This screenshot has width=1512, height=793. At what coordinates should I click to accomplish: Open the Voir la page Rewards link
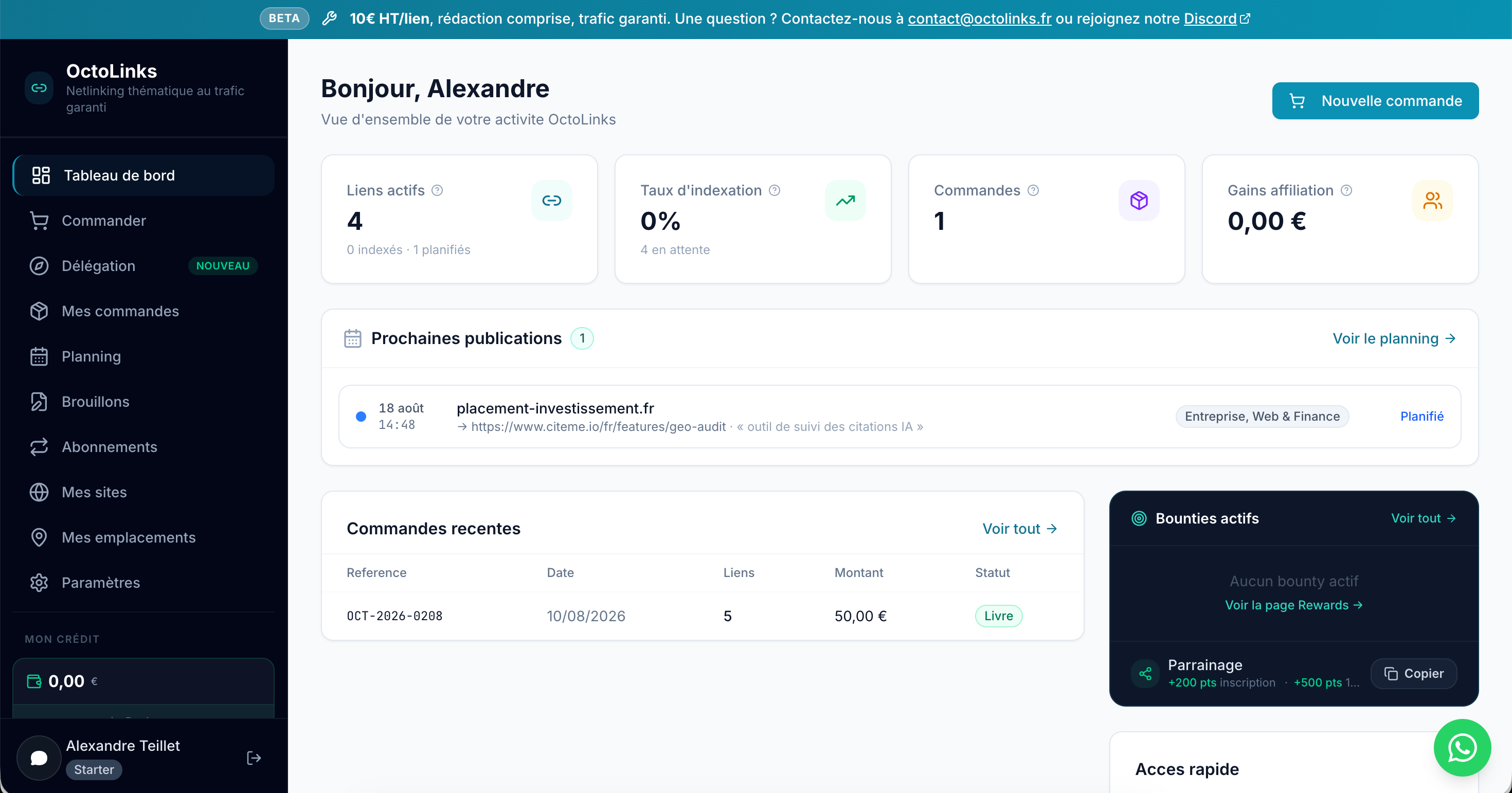coord(1293,605)
